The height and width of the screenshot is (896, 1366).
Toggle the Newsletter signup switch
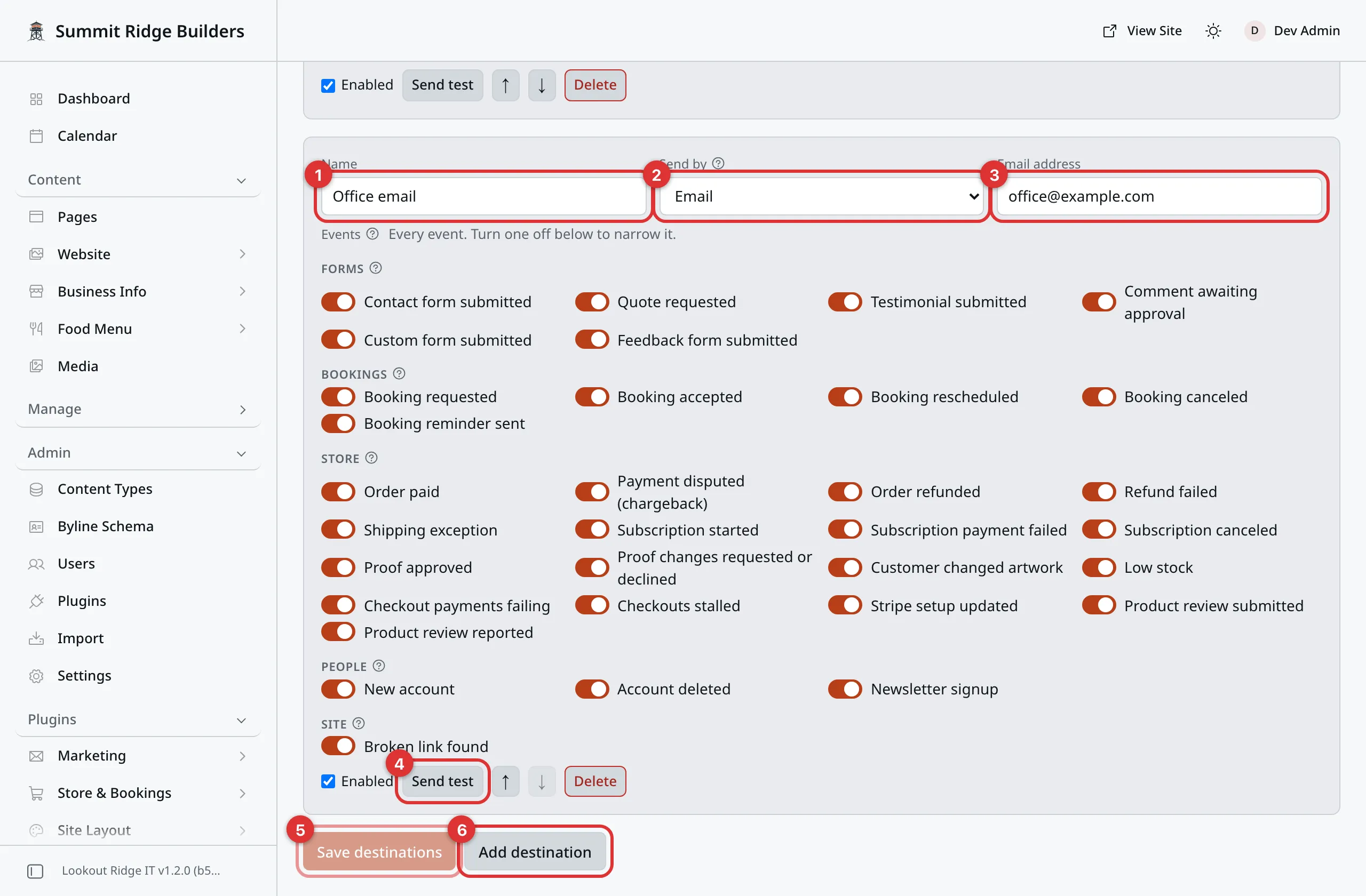(x=845, y=689)
